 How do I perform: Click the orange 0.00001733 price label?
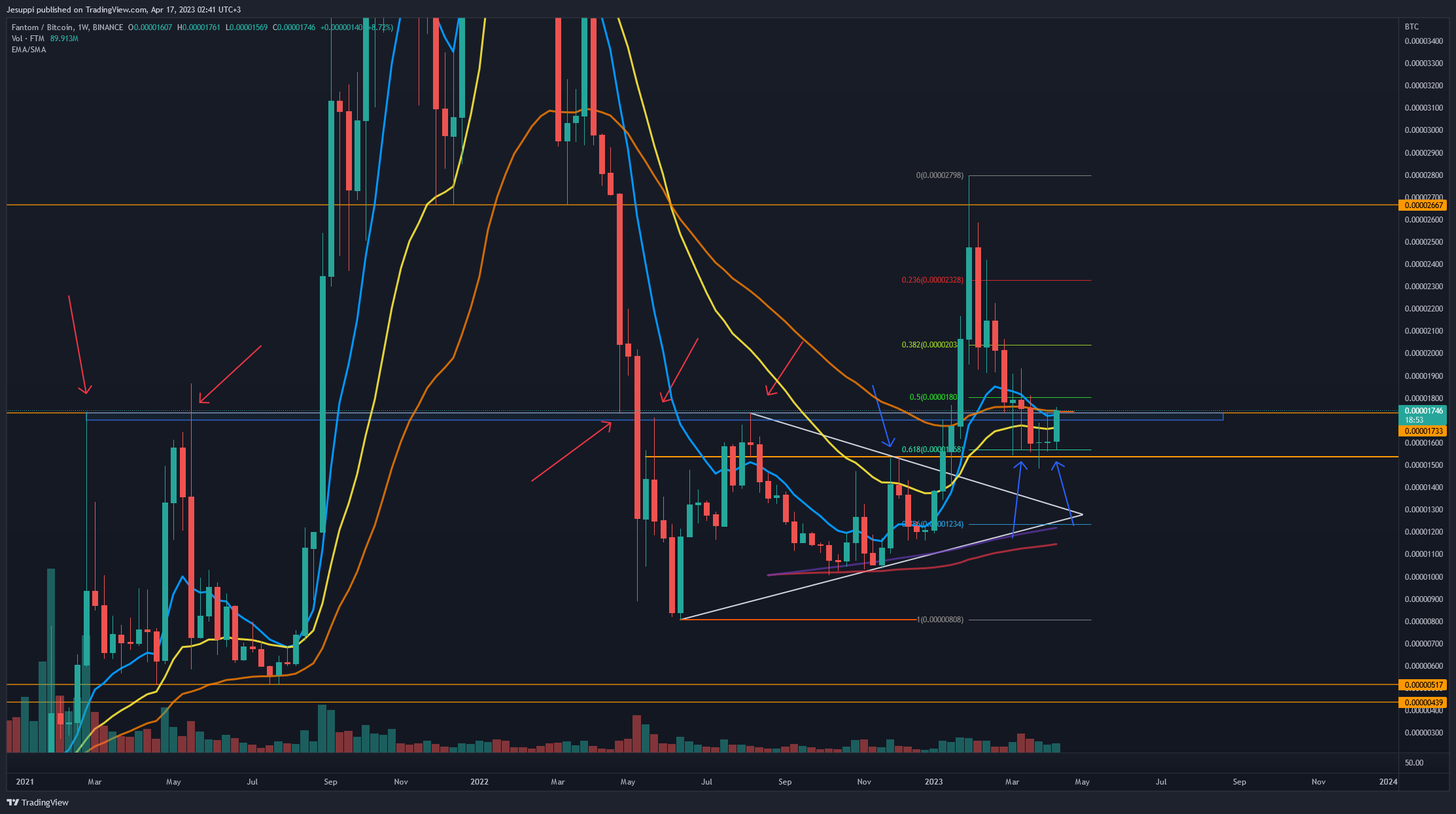[x=1422, y=431]
